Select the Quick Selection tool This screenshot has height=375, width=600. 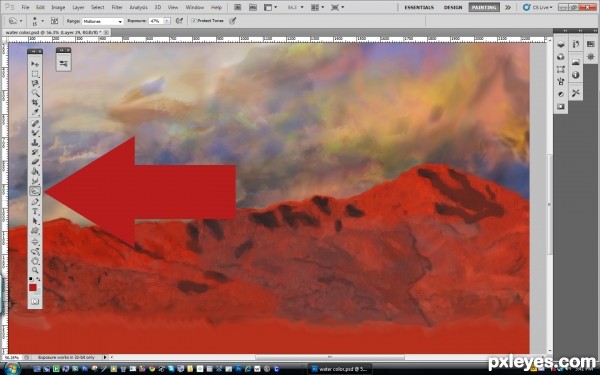click(x=35, y=93)
